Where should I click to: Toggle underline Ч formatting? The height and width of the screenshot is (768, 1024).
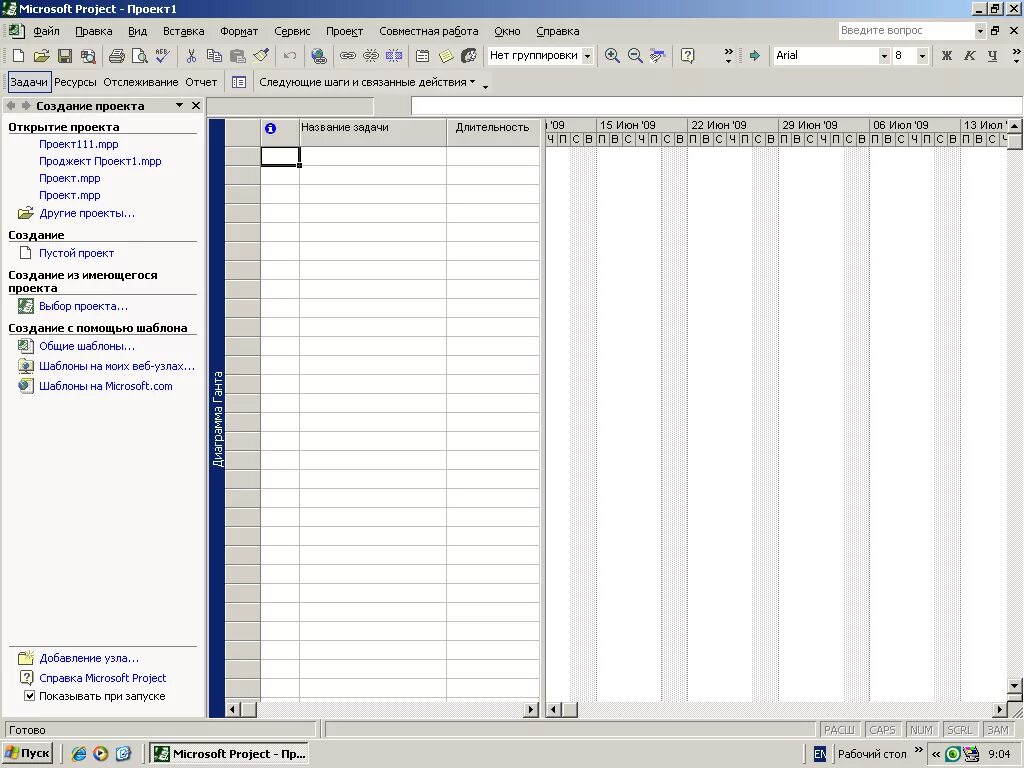pyautogui.click(x=993, y=56)
